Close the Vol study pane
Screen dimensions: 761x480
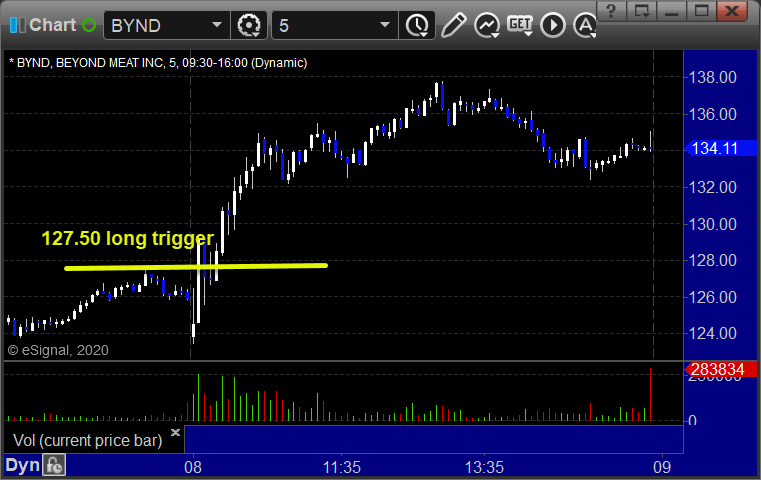click(175, 432)
